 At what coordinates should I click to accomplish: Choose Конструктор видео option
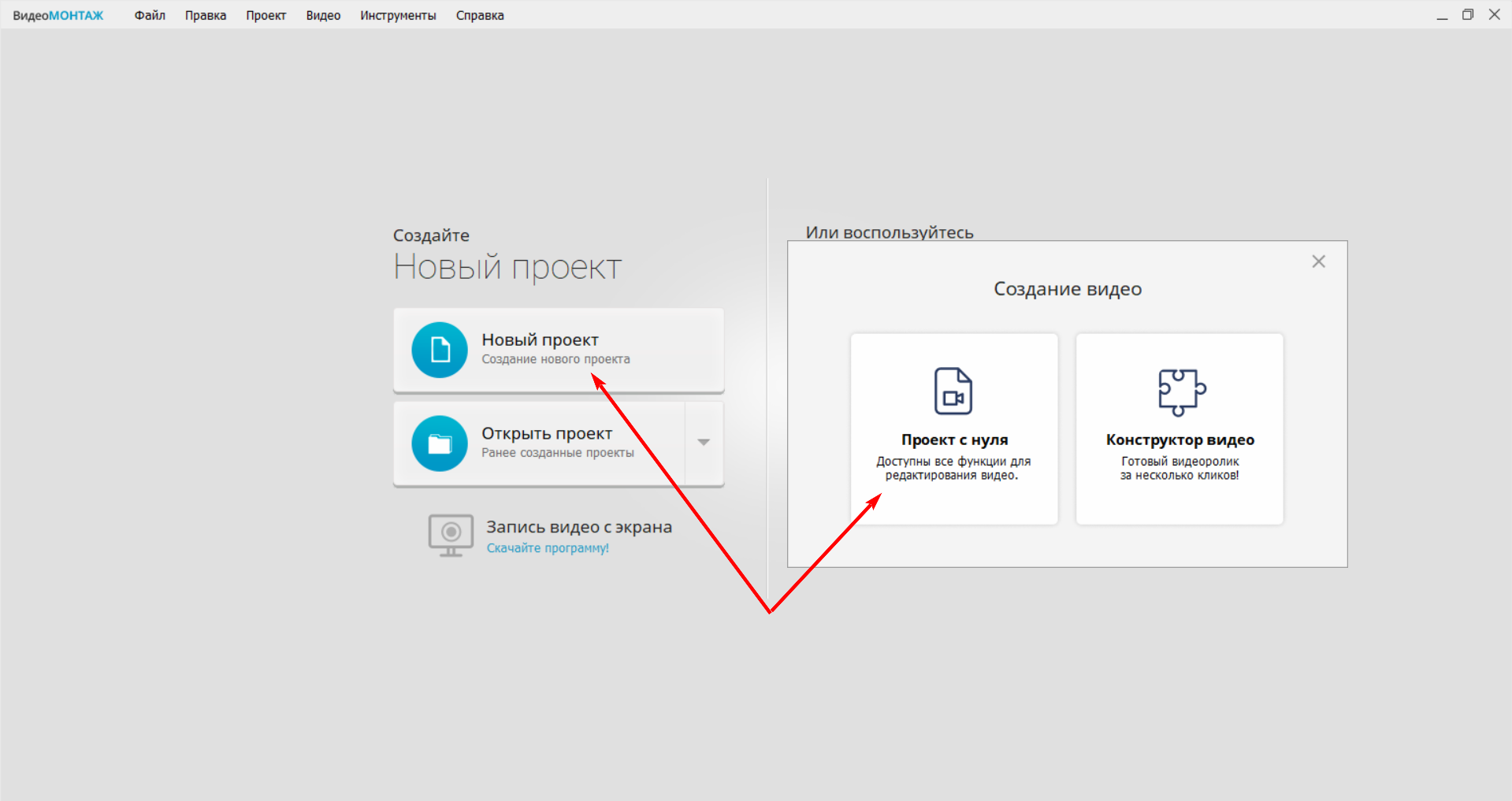point(1180,428)
